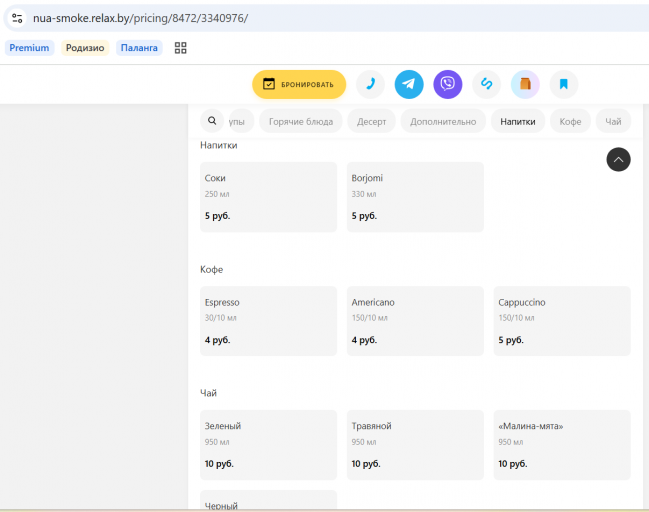Open the Americano item card
649x512 pixels.
(415, 321)
